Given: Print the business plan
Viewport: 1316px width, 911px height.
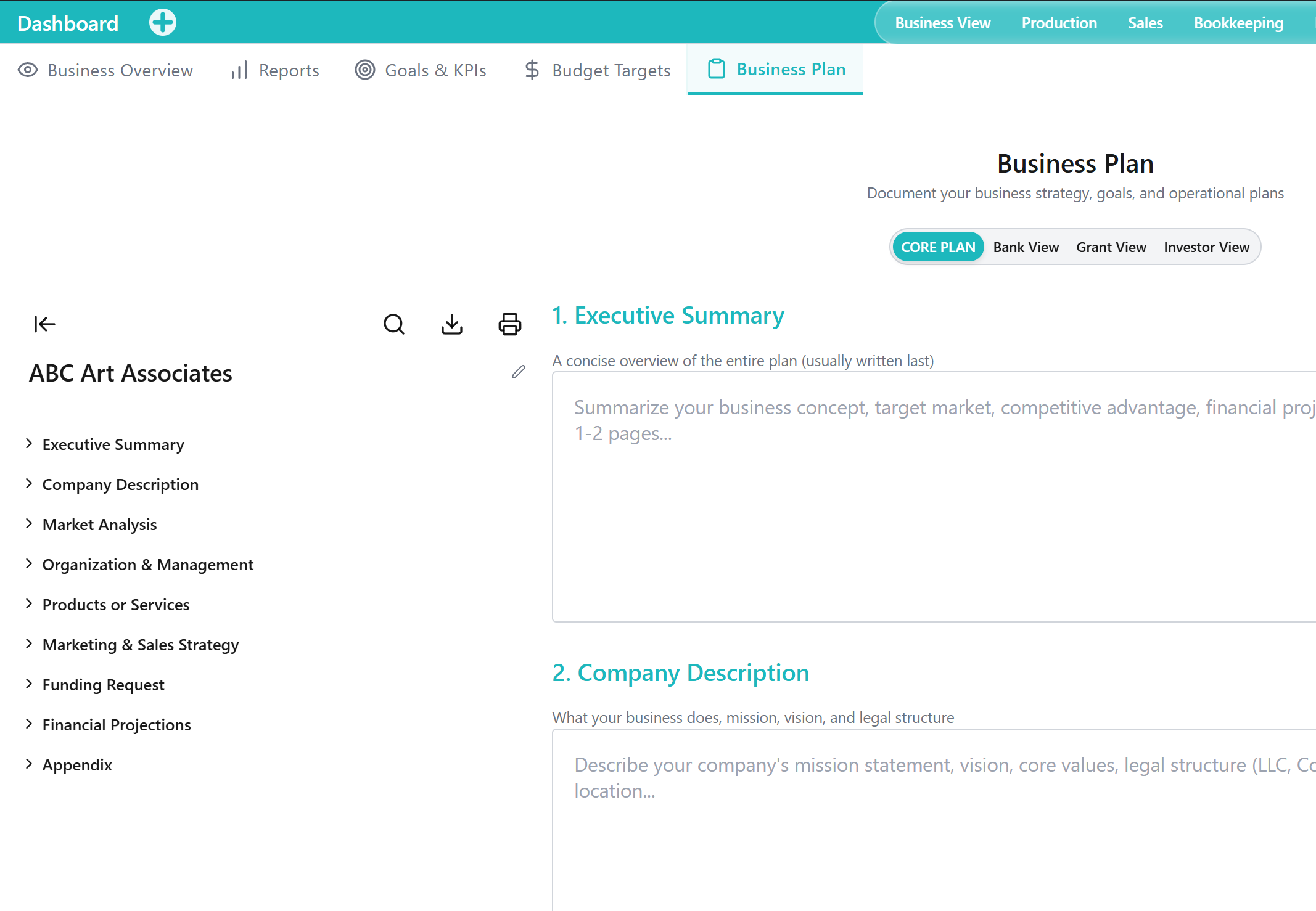Looking at the screenshot, I should coord(510,324).
